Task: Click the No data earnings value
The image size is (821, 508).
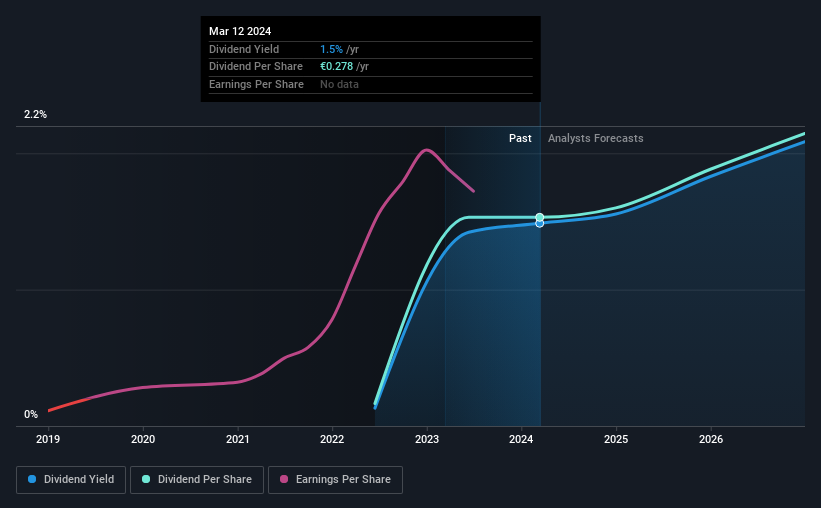Action: click(339, 84)
